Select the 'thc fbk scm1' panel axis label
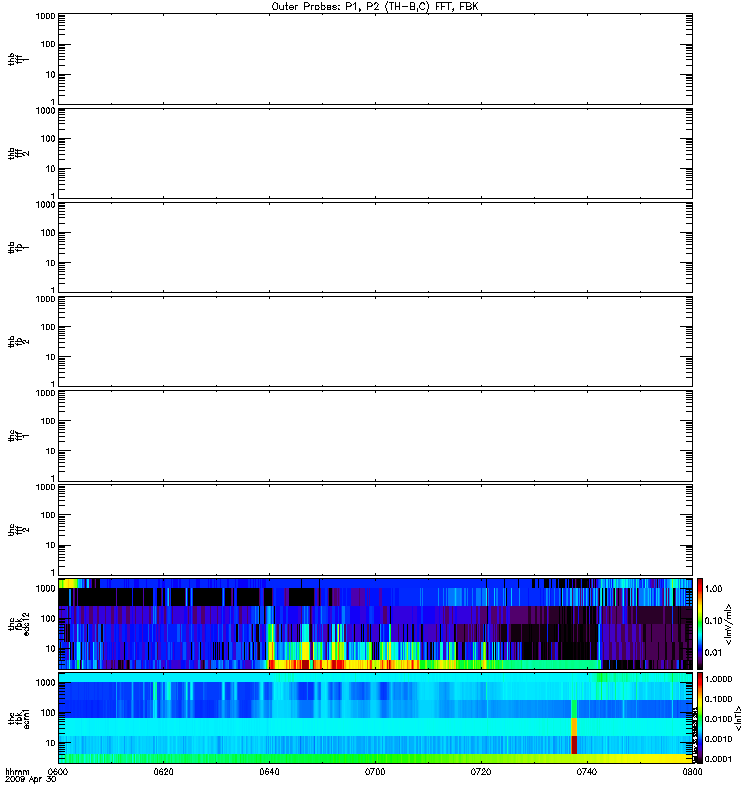 coord(19,718)
